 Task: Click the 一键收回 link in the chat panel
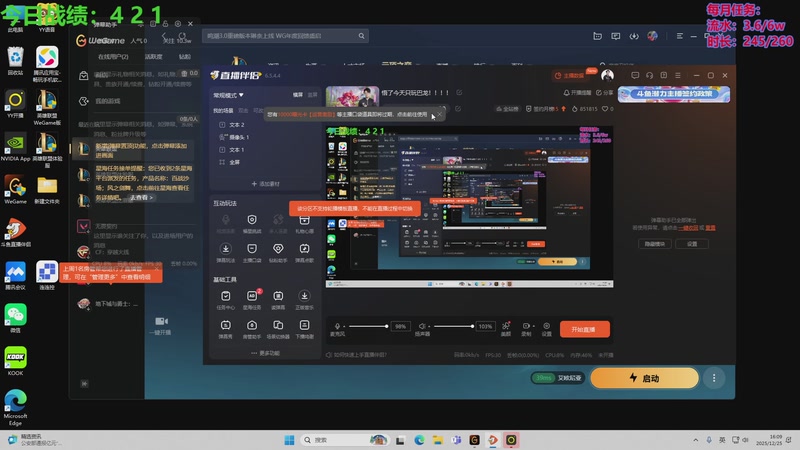688,228
